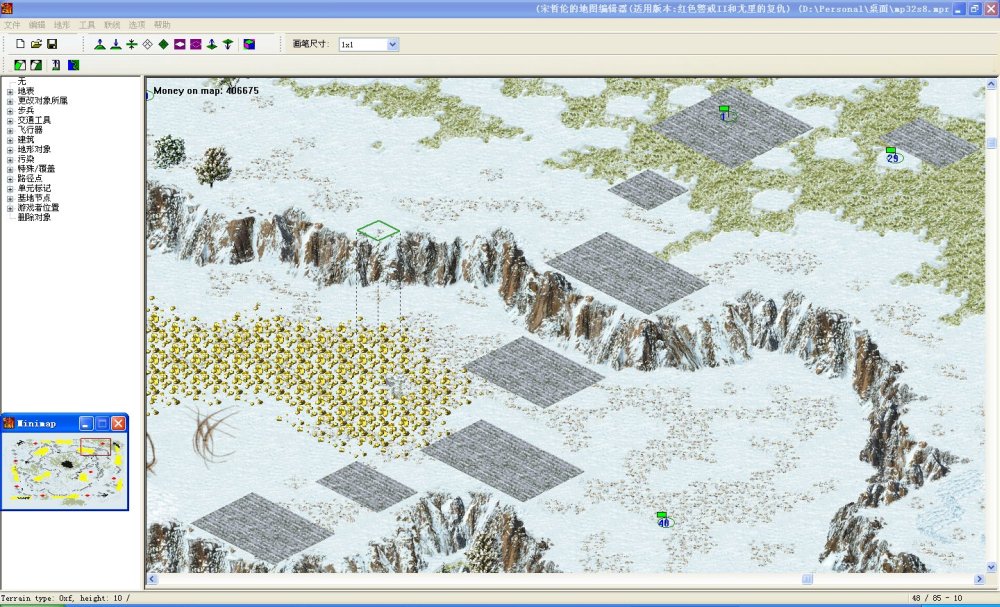1000x607 pixels.
Task: Open the 文件 menu
Action: coord(12,25)
